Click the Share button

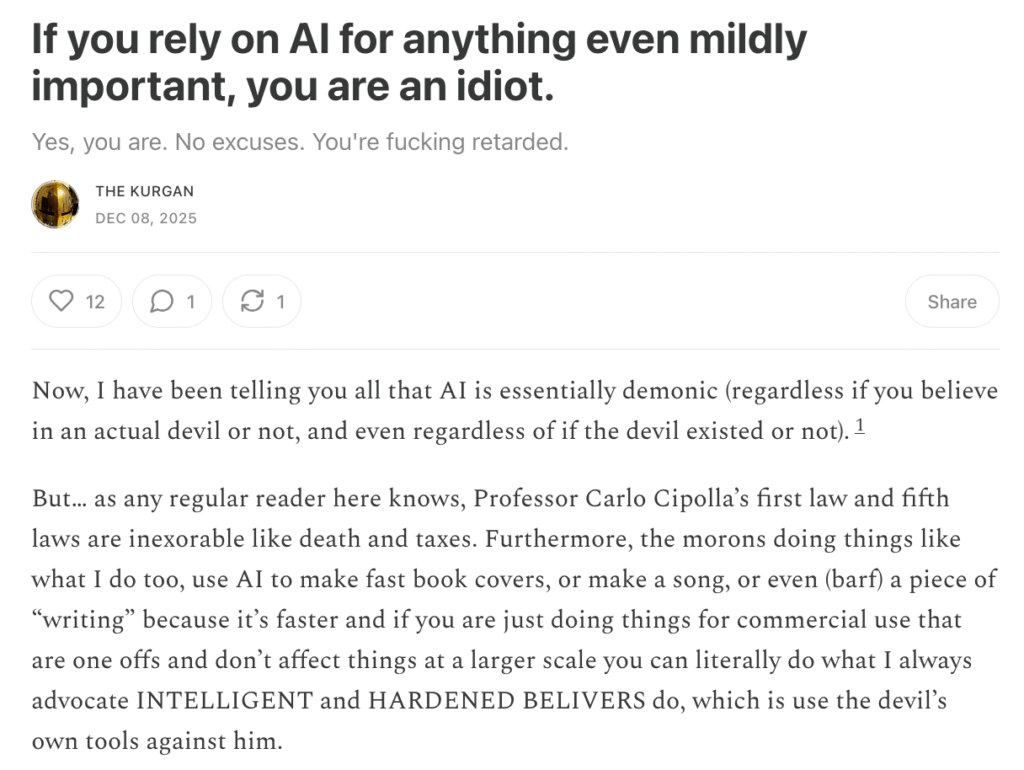pyautogui.click(x=951, y=301)
